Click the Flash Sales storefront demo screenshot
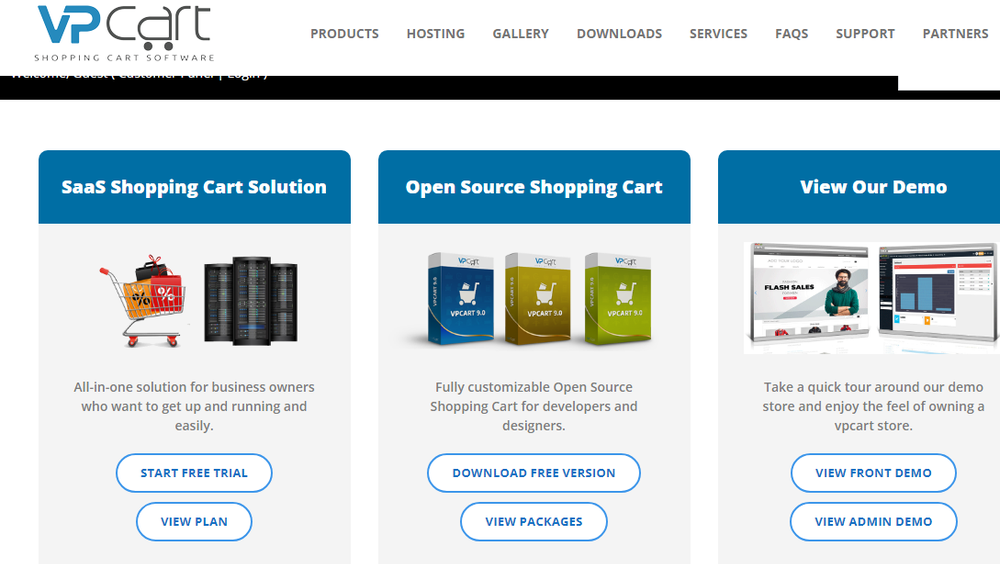The image size is (1000, 564). (809, 294)
